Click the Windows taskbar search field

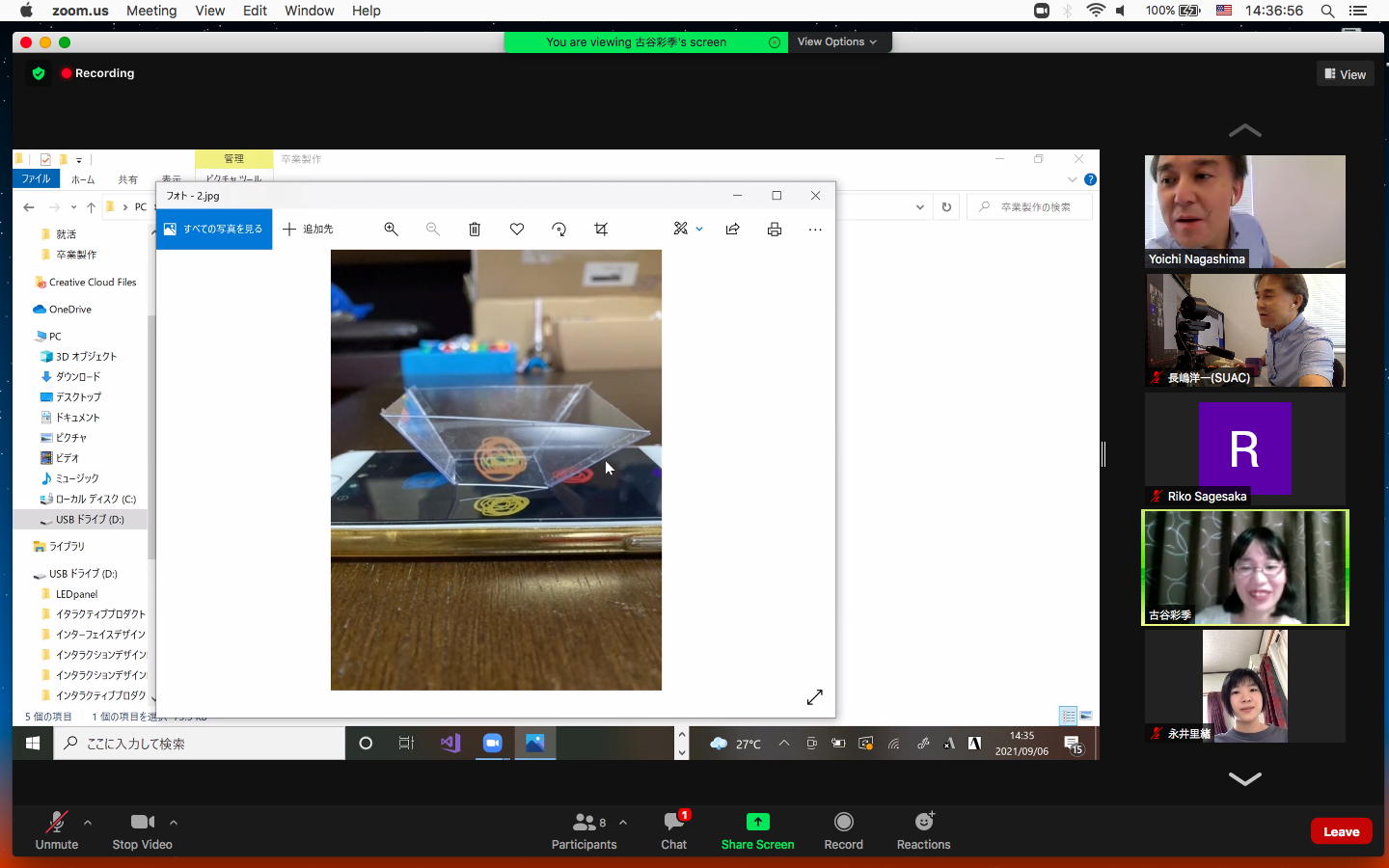coord(199,744)
